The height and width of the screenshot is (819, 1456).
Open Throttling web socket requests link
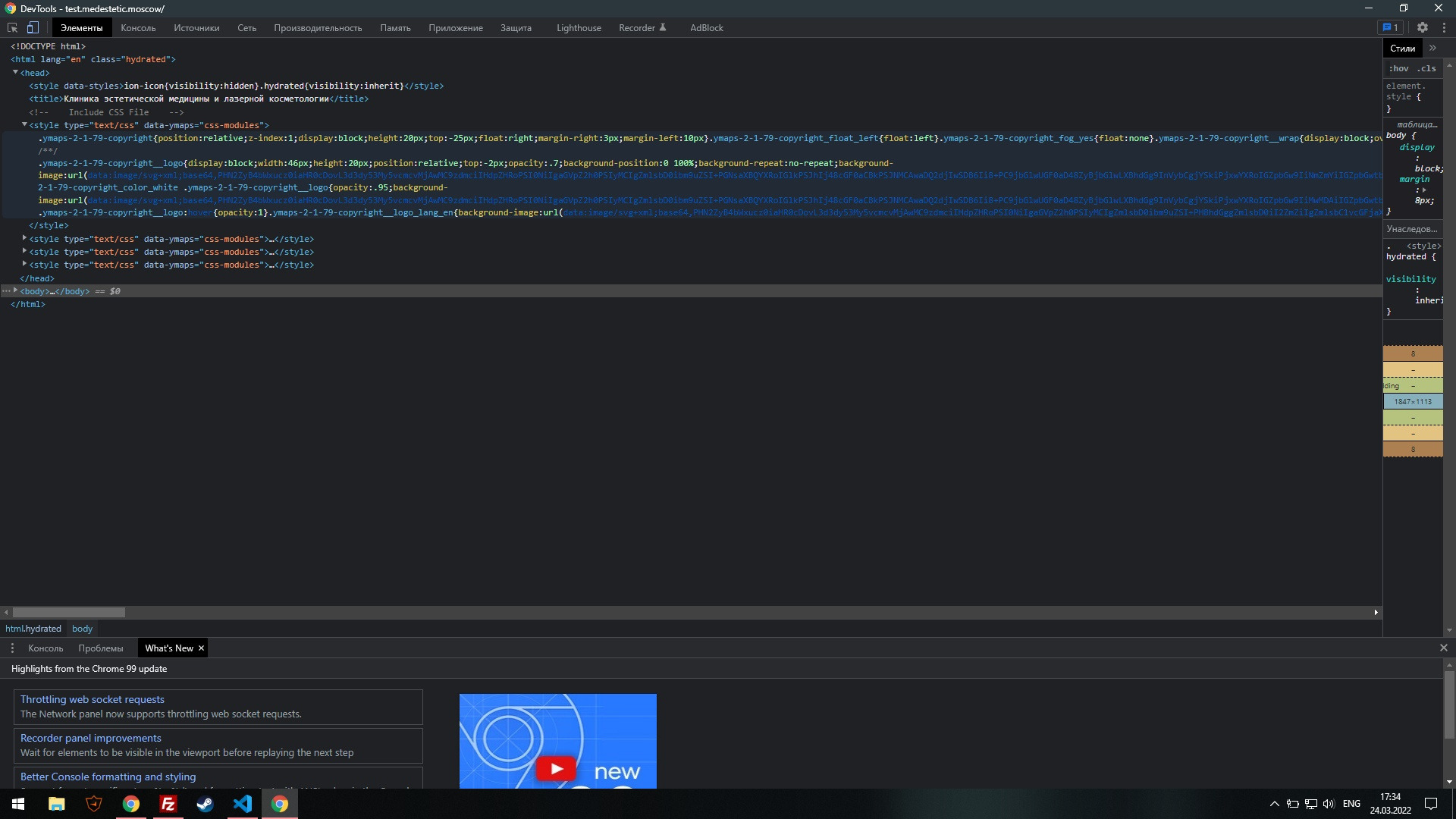92,699
